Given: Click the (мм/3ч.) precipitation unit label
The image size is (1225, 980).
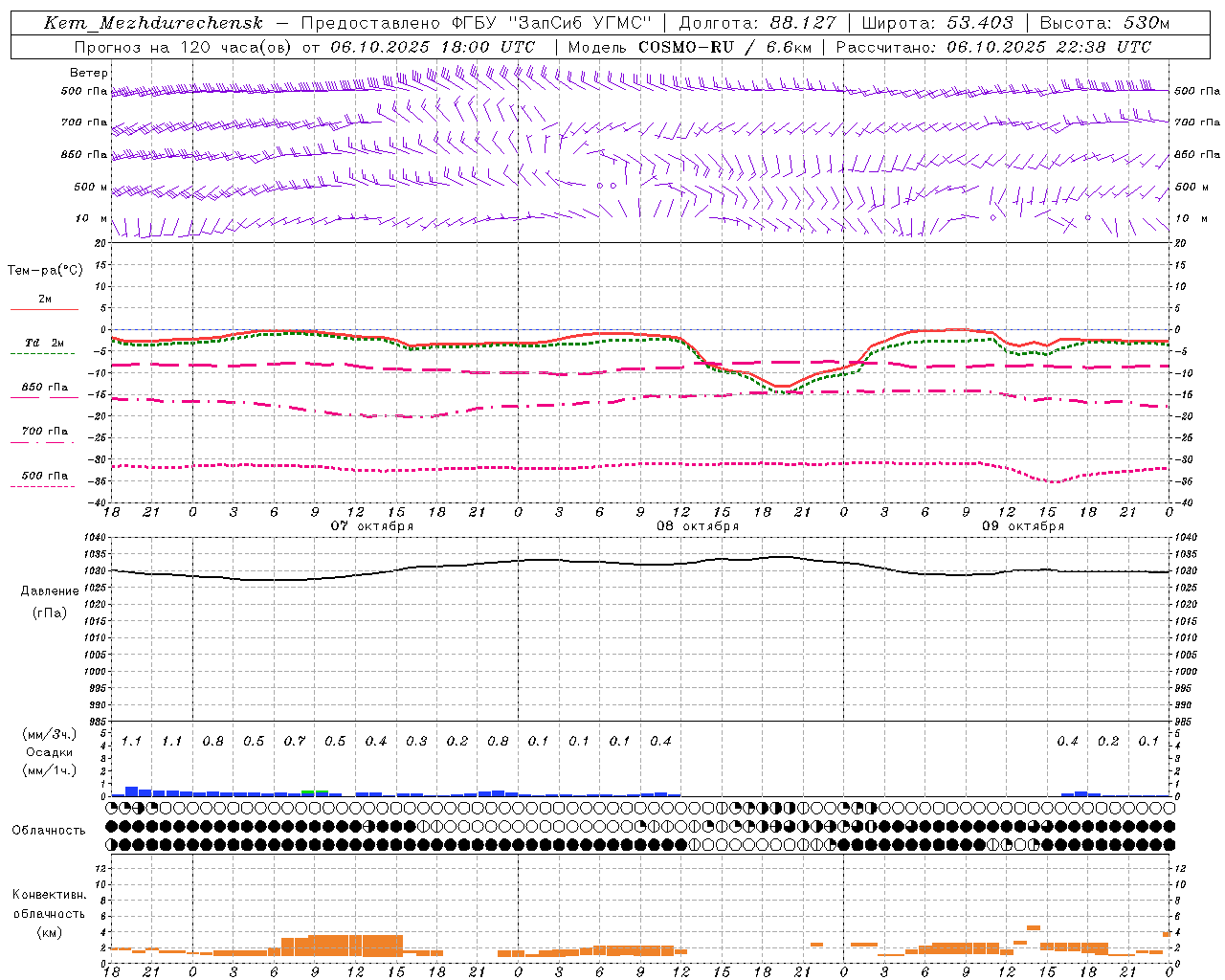Looking at the screenshot, I should coord(50,734).
